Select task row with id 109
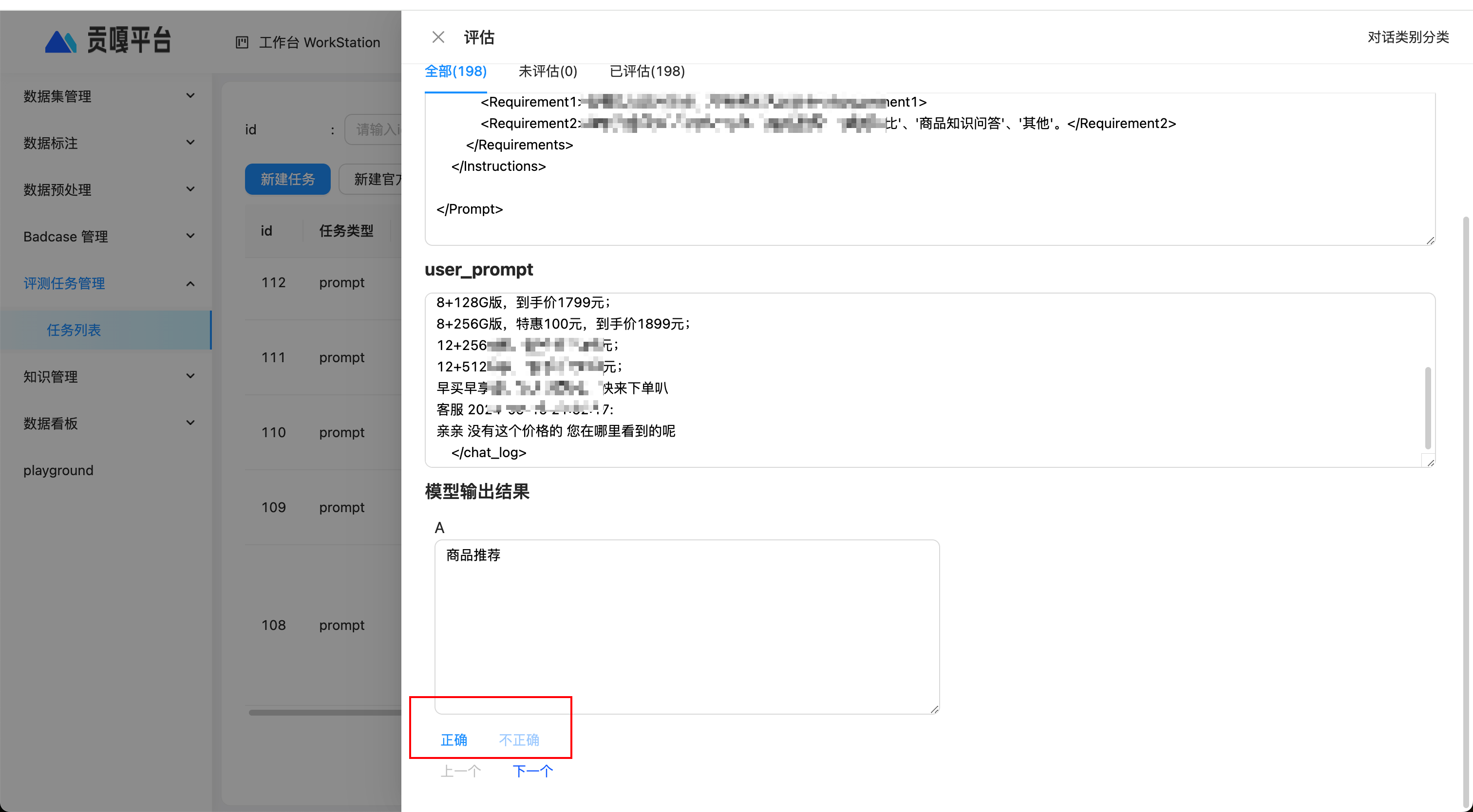Image resolution: width=1473 pixels, height=812 pixels. pos(323,507)
